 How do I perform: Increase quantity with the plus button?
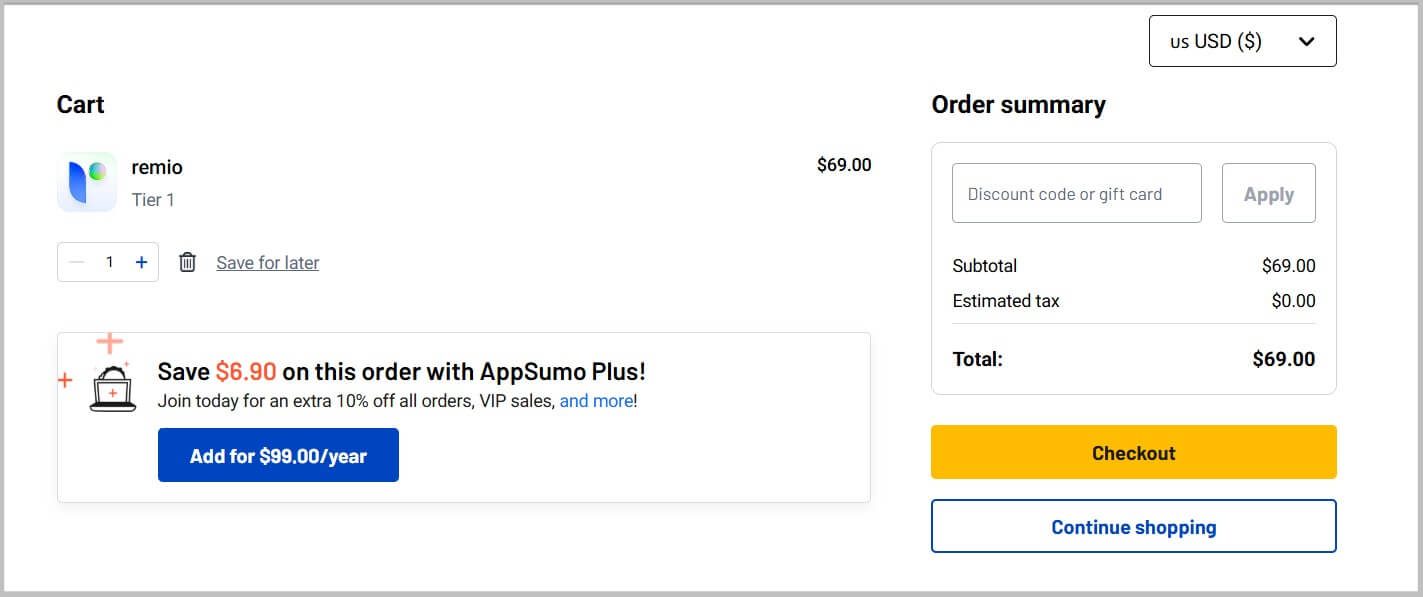pos(141,262)
